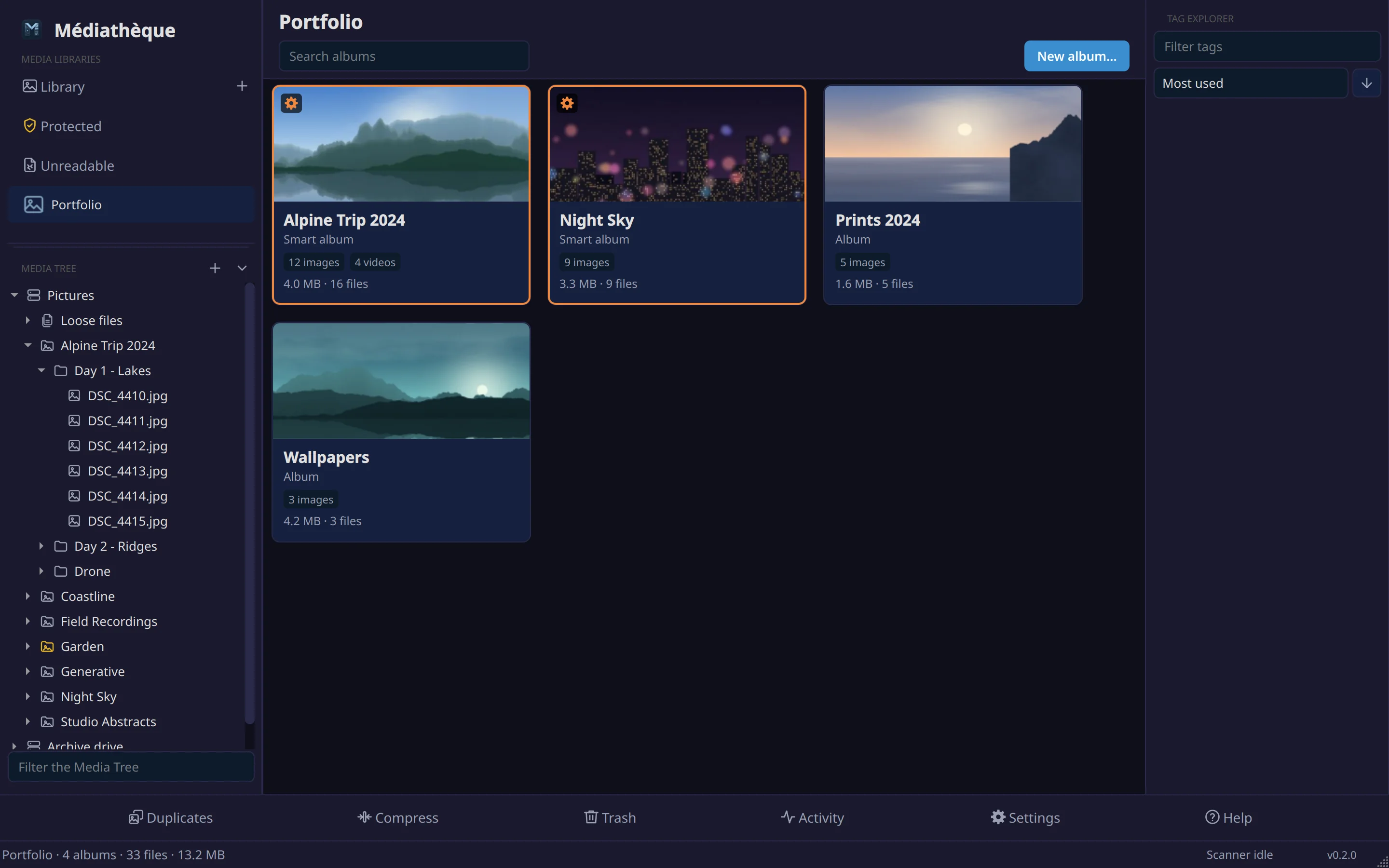The width and height of the screenshot is (1389, 868).
Task: Expand the Day 2 - Ridges folder
Action: 41,546
